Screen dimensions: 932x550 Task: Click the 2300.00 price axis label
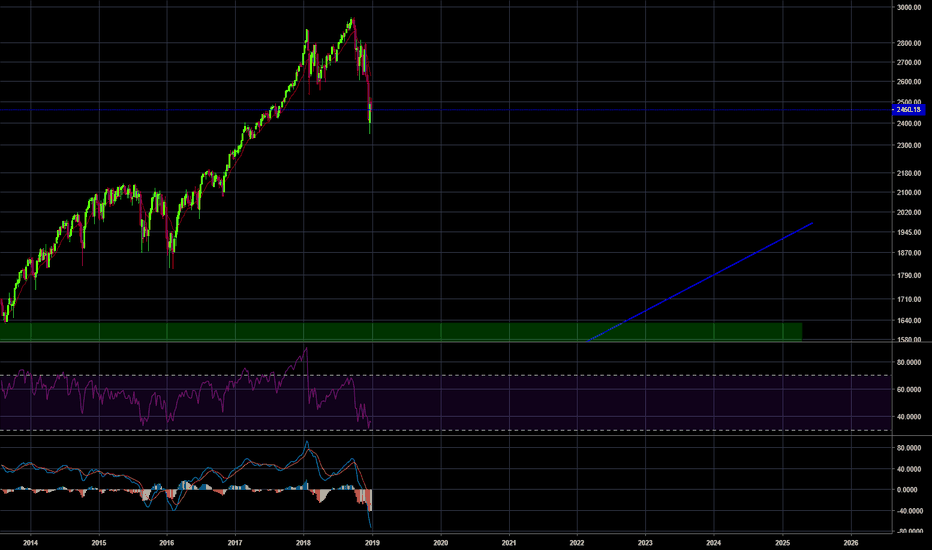coord(909,146)
